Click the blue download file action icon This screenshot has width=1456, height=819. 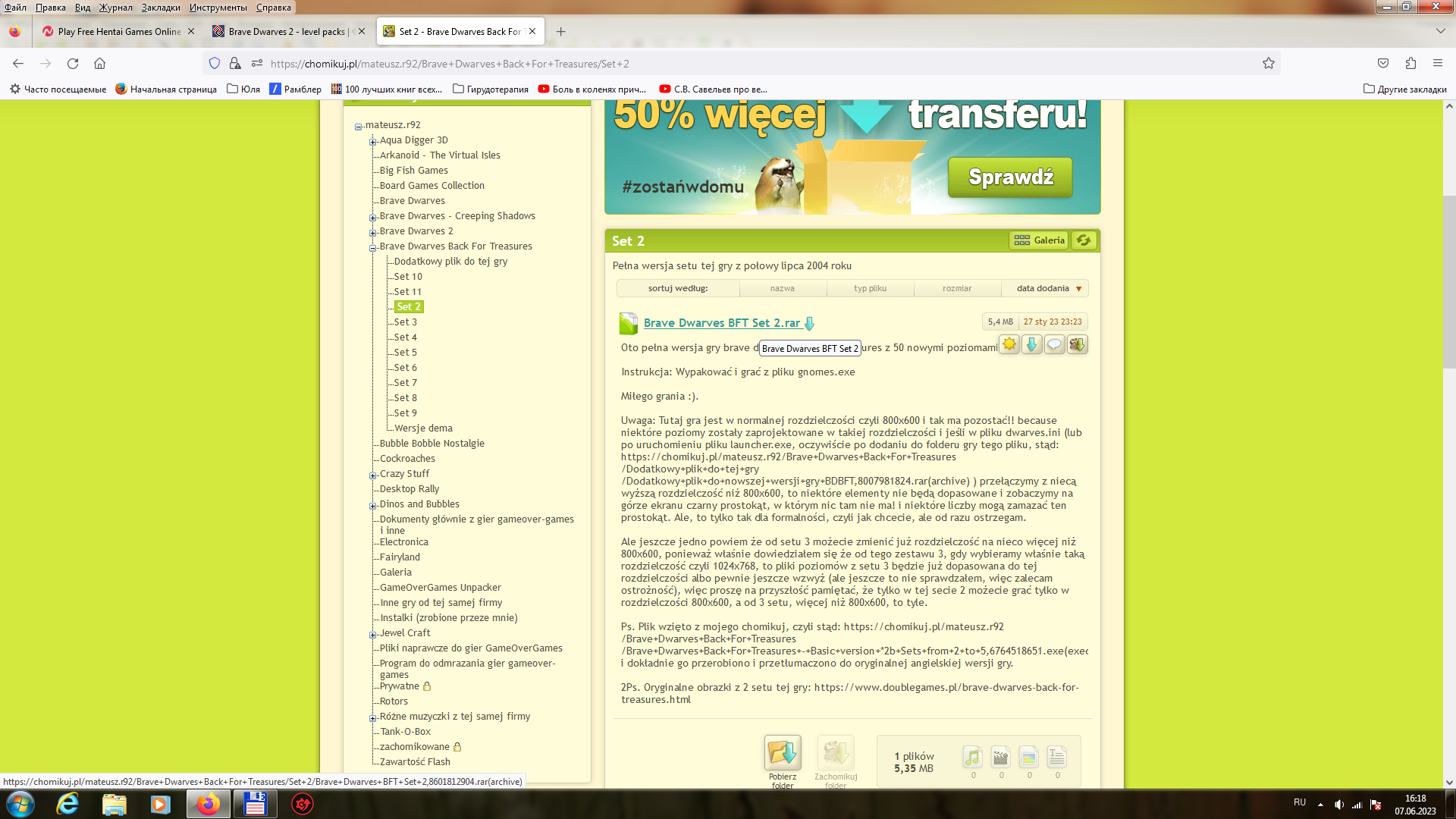coord(1032,344)
